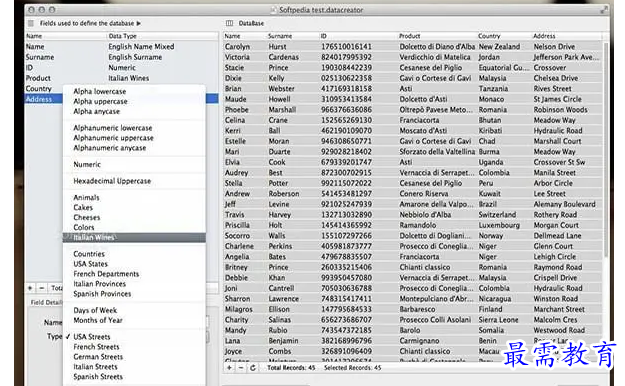625x386 pixels.
Task: Choose Countries from the menu
Action: tap(89, 254)
